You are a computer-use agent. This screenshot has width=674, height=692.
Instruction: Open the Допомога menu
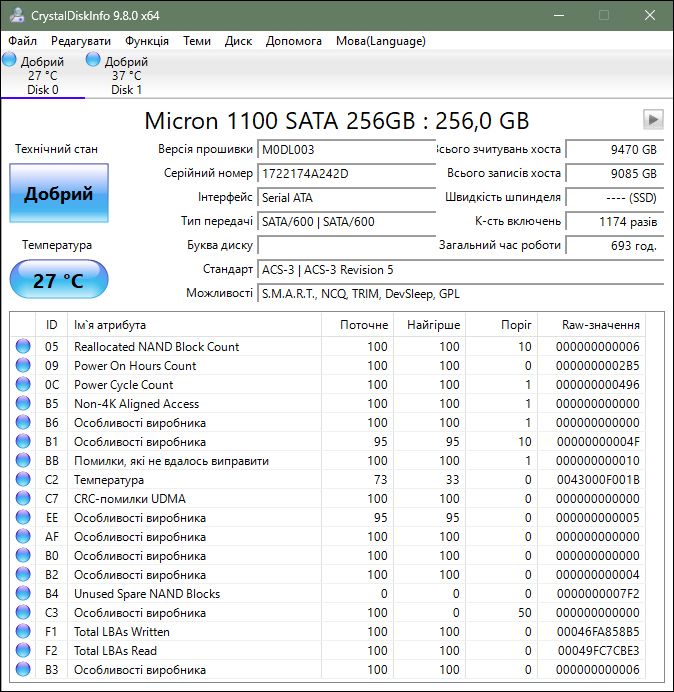[294, 41]
